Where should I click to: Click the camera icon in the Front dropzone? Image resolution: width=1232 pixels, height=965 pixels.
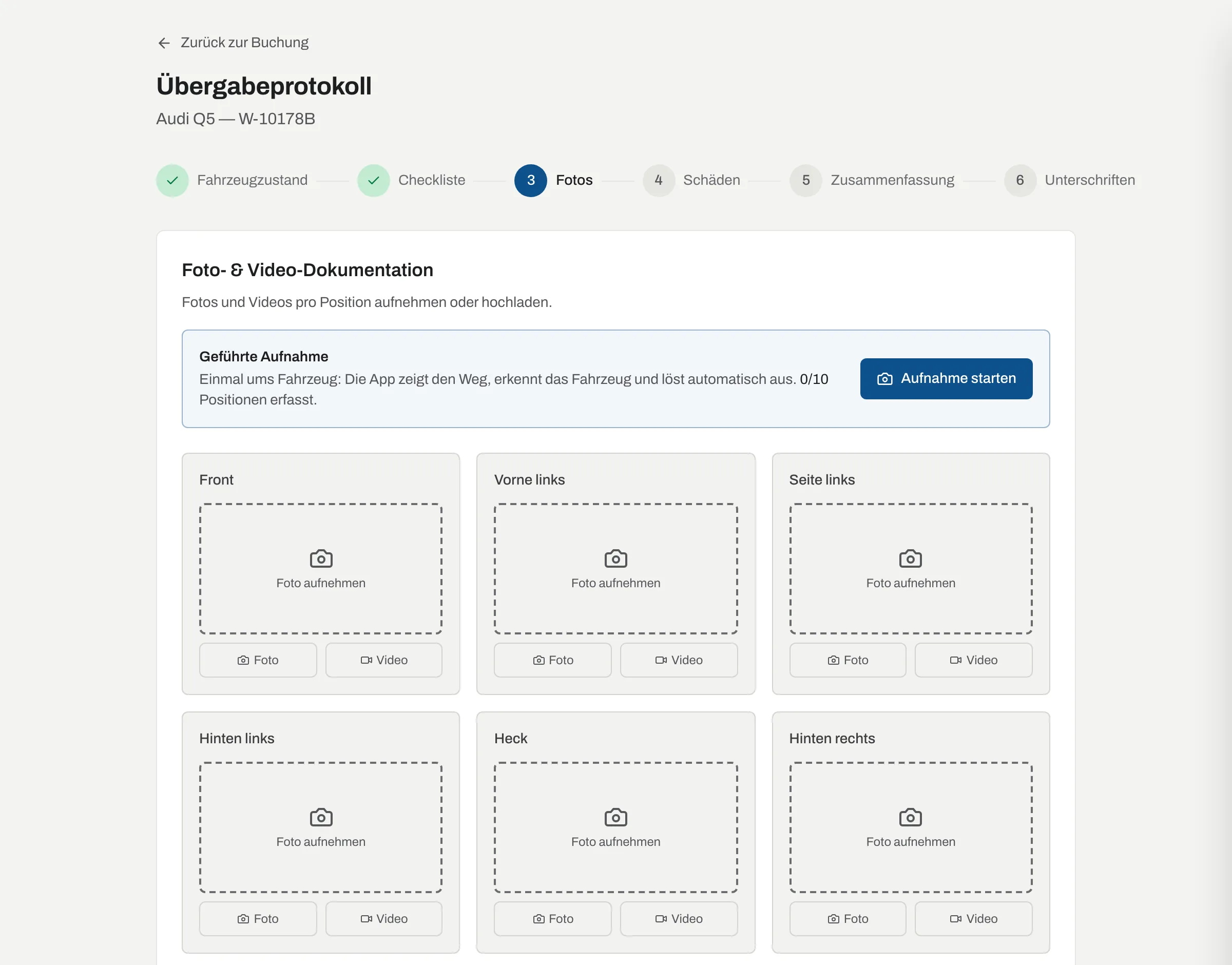tap(321, 559)
